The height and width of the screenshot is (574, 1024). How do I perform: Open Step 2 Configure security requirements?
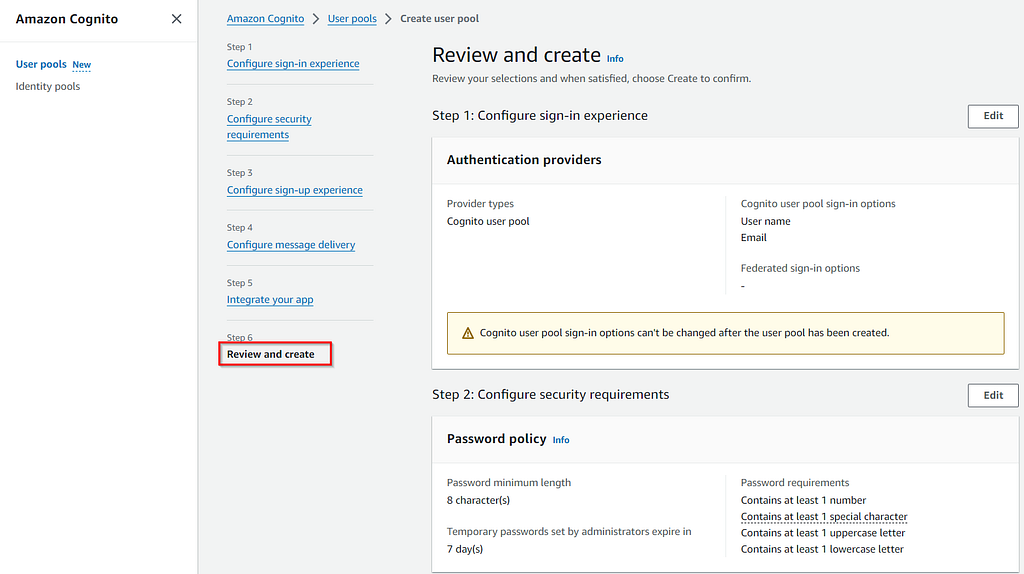(x=269, y=127)
